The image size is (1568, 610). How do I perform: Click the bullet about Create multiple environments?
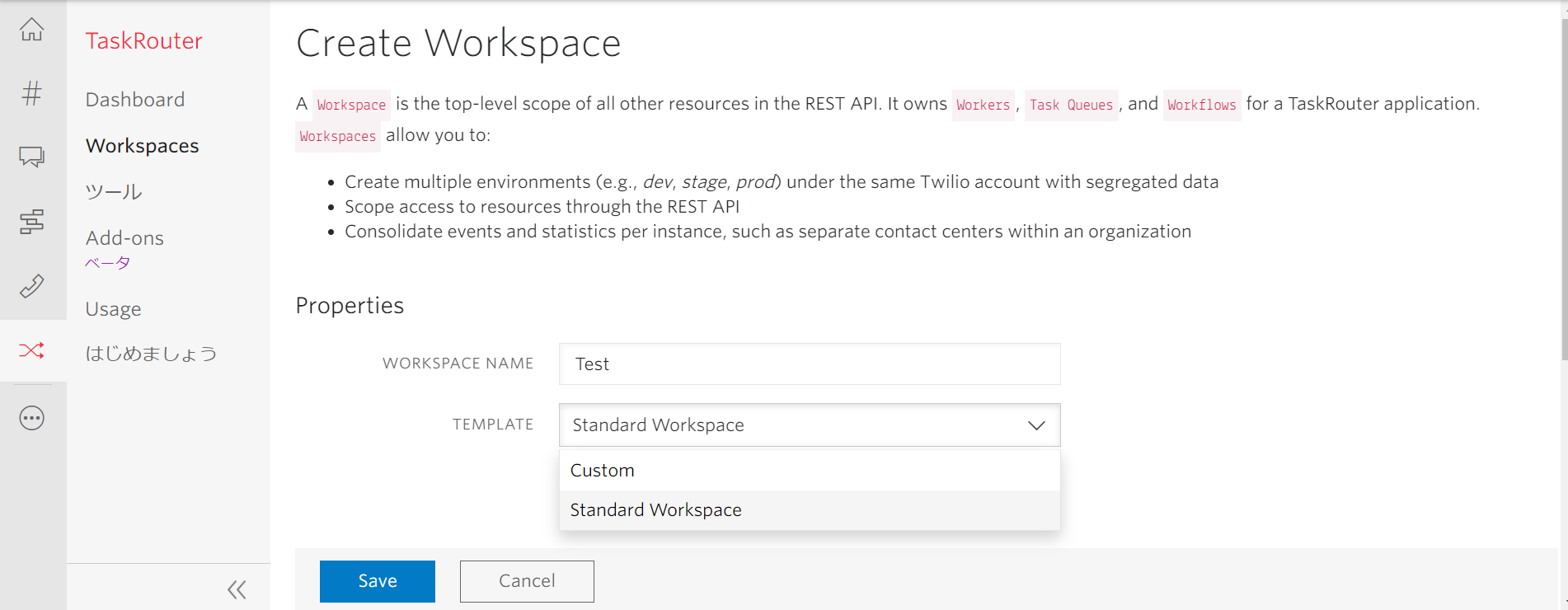782,181
